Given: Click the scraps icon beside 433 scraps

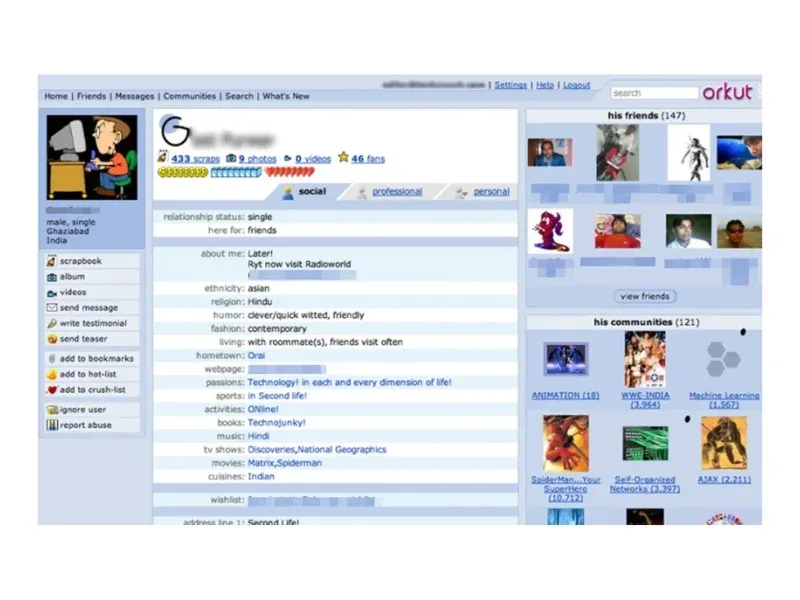Looking at the screenshot, I should pos(163,157).
